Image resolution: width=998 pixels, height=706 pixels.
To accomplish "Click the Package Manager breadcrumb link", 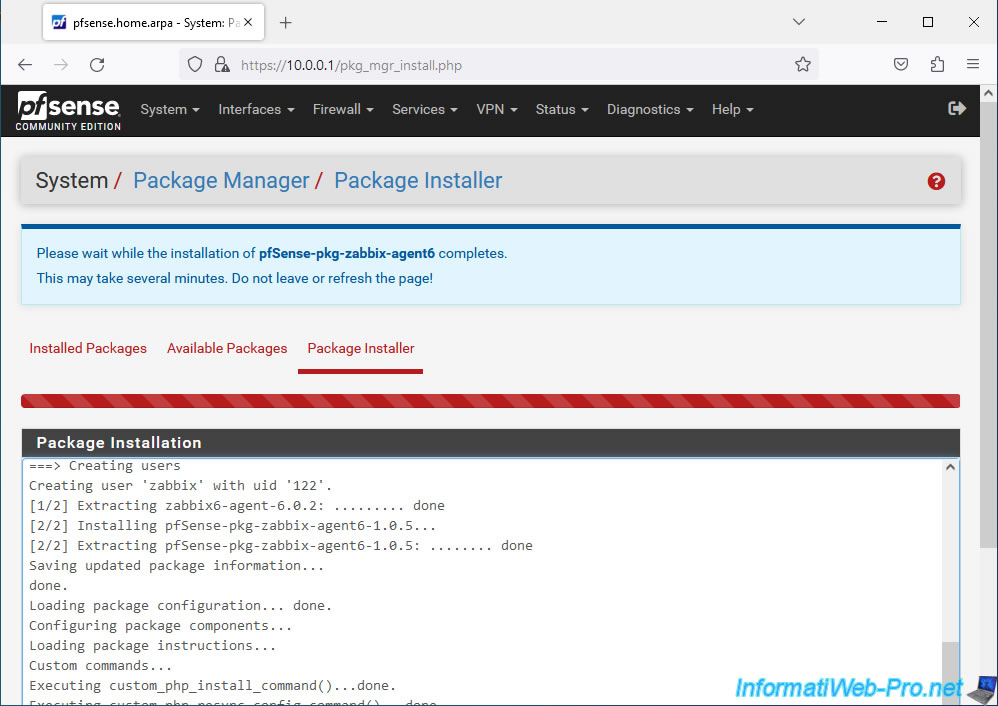I will (221, 181).
